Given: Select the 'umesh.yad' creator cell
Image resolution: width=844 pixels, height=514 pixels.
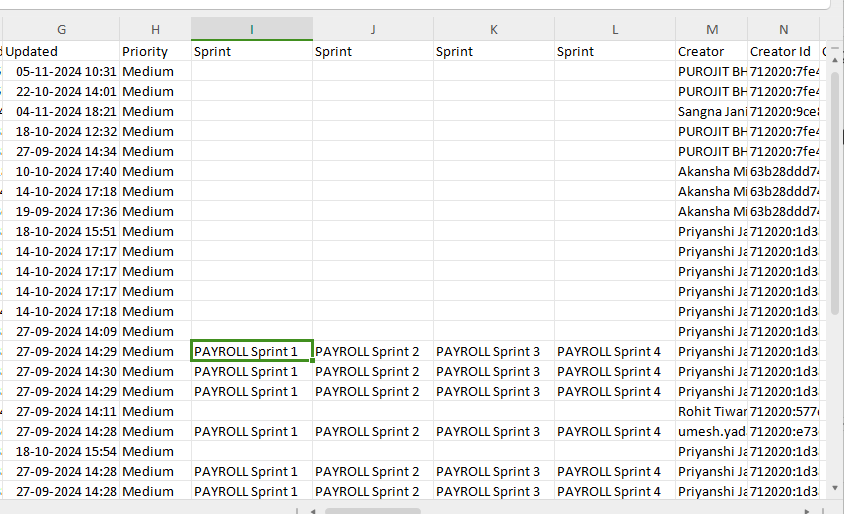Looking at the screenshot, I should 712,432.
